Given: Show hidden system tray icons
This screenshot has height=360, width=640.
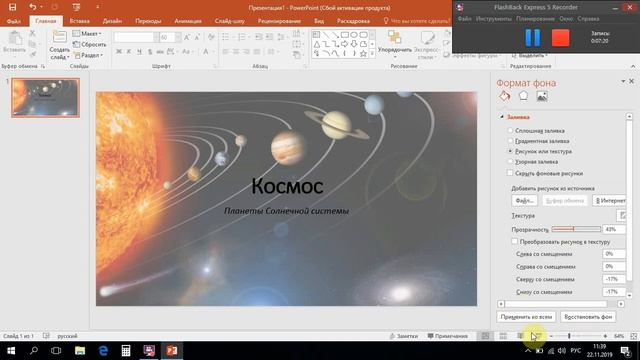Looking at the screenshot, I should point(528,351).
